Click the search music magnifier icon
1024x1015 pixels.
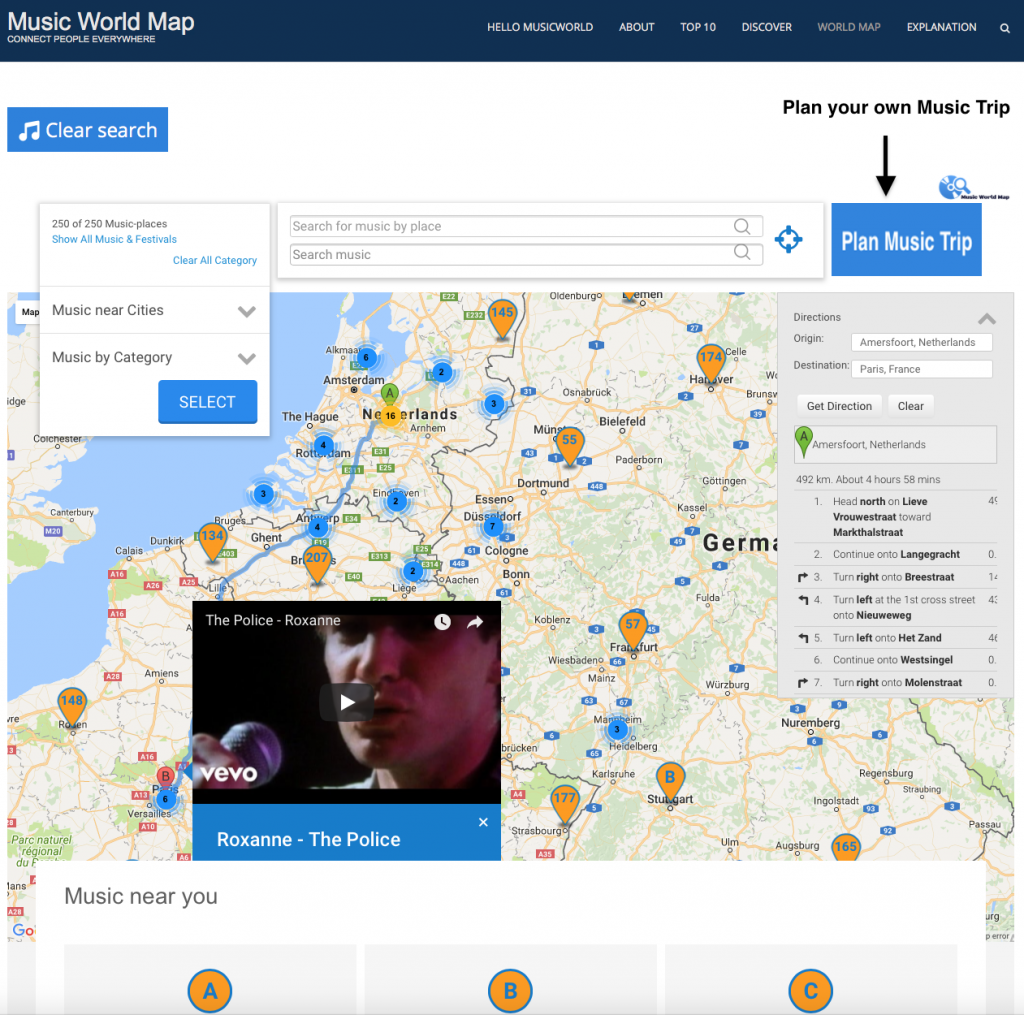tap(742, 254)
